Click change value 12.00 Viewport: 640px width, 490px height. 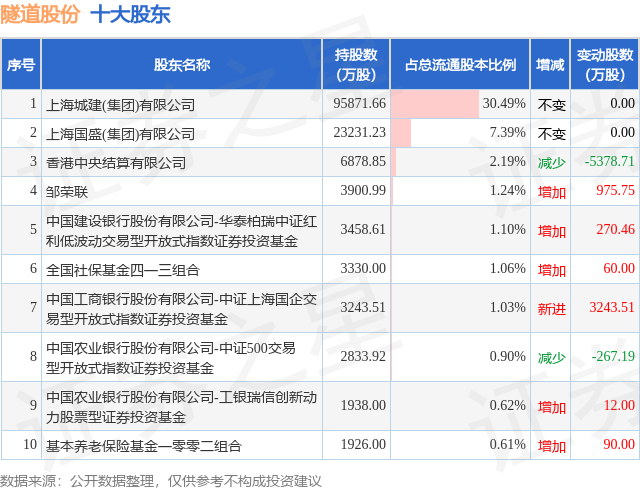click(619, 405)
